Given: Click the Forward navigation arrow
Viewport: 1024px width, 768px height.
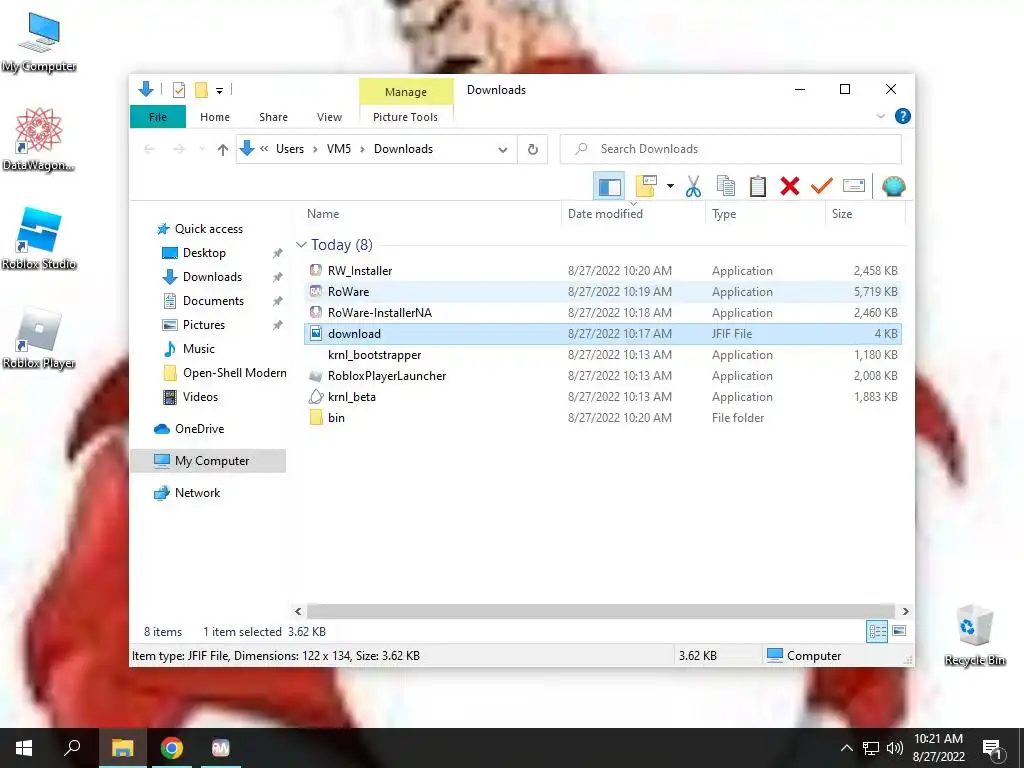Looking at the screenshot, I should pyautogui.click(x=178, y=150).
